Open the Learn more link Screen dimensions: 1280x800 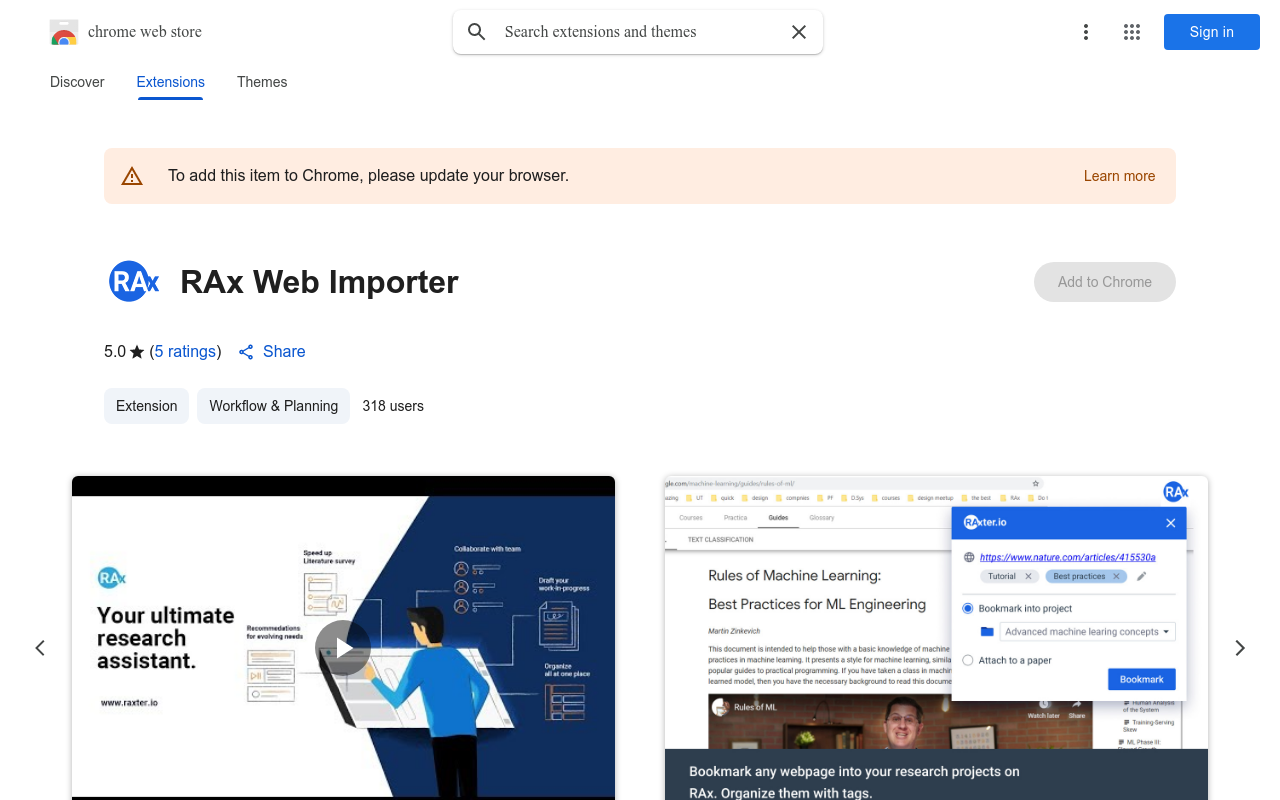1119,176
